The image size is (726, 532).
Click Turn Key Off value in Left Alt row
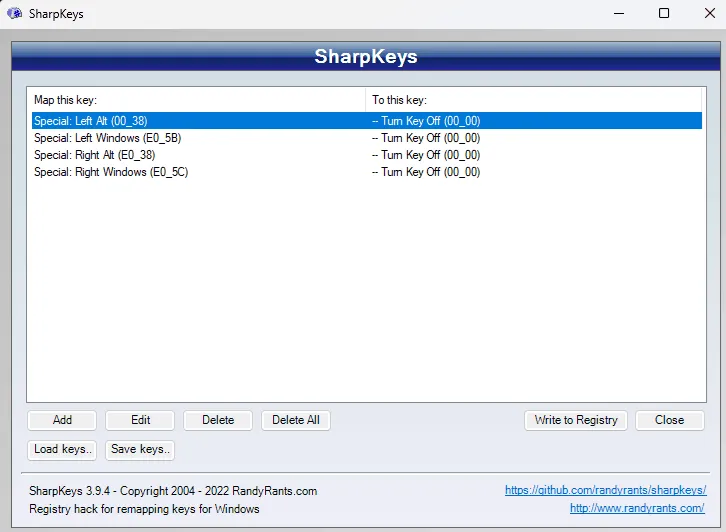point(426,121)
